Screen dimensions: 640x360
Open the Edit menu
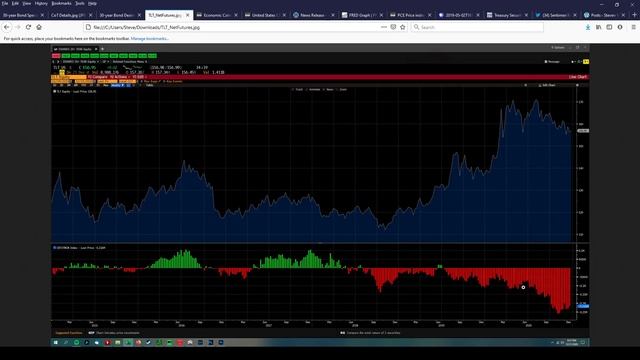pos(16,3)
